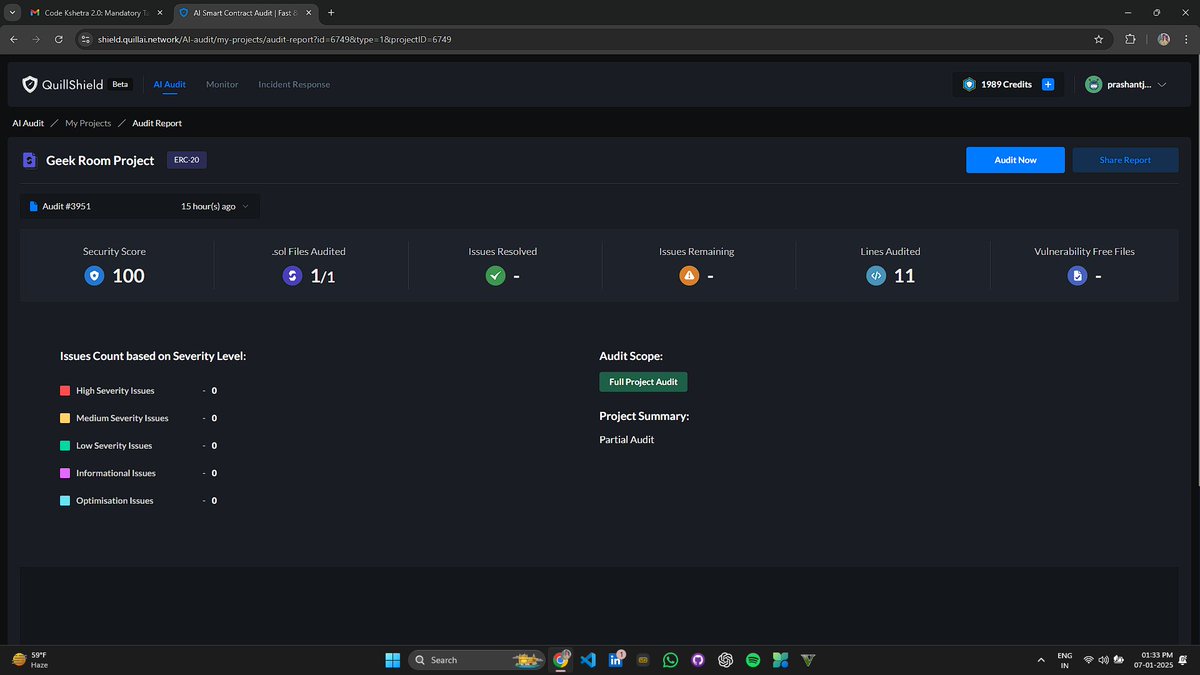
Task: Open the Chrome profile avatar
Action: coord(1163,39)
